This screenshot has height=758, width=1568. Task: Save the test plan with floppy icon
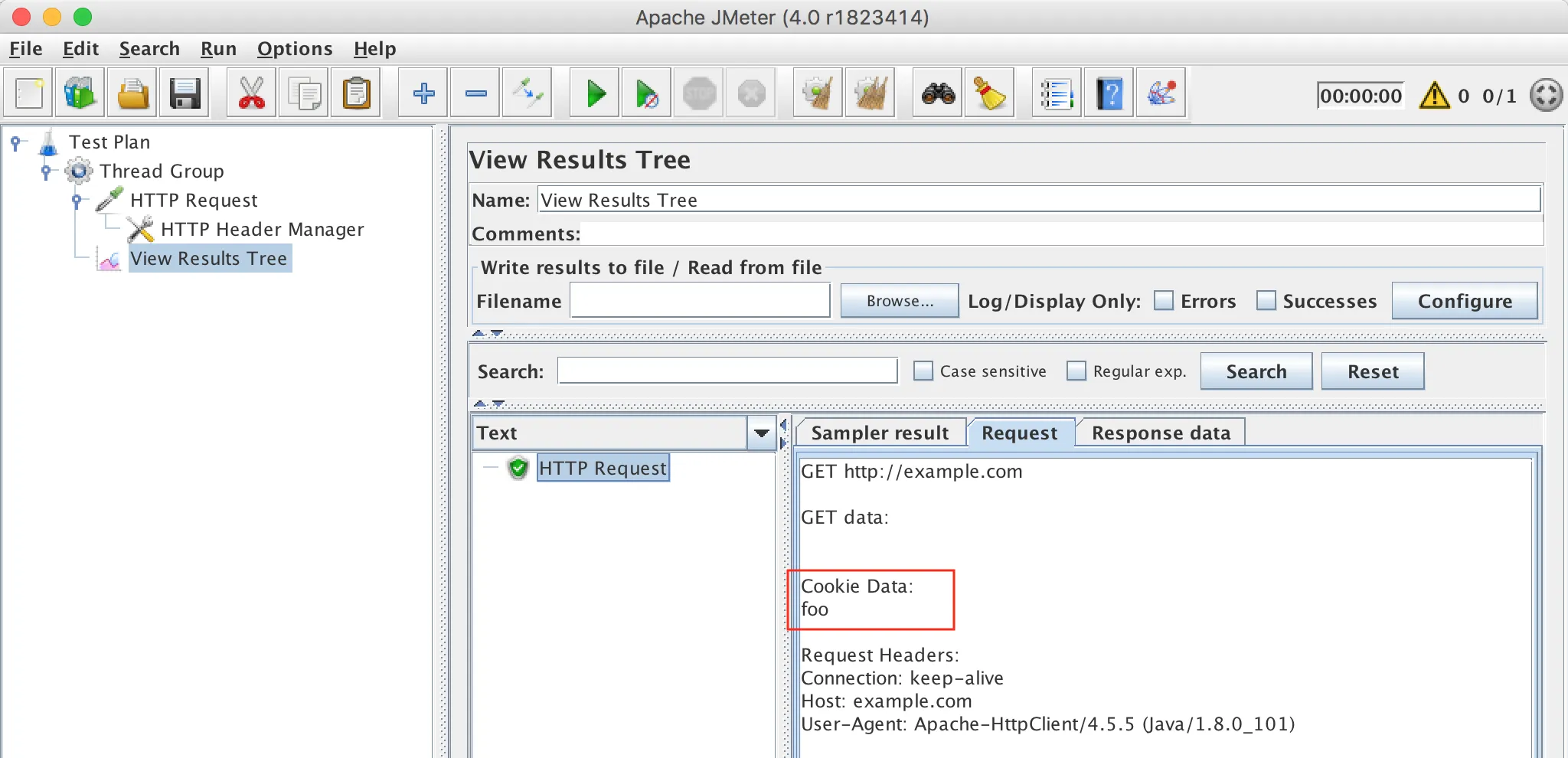[185, 93]
